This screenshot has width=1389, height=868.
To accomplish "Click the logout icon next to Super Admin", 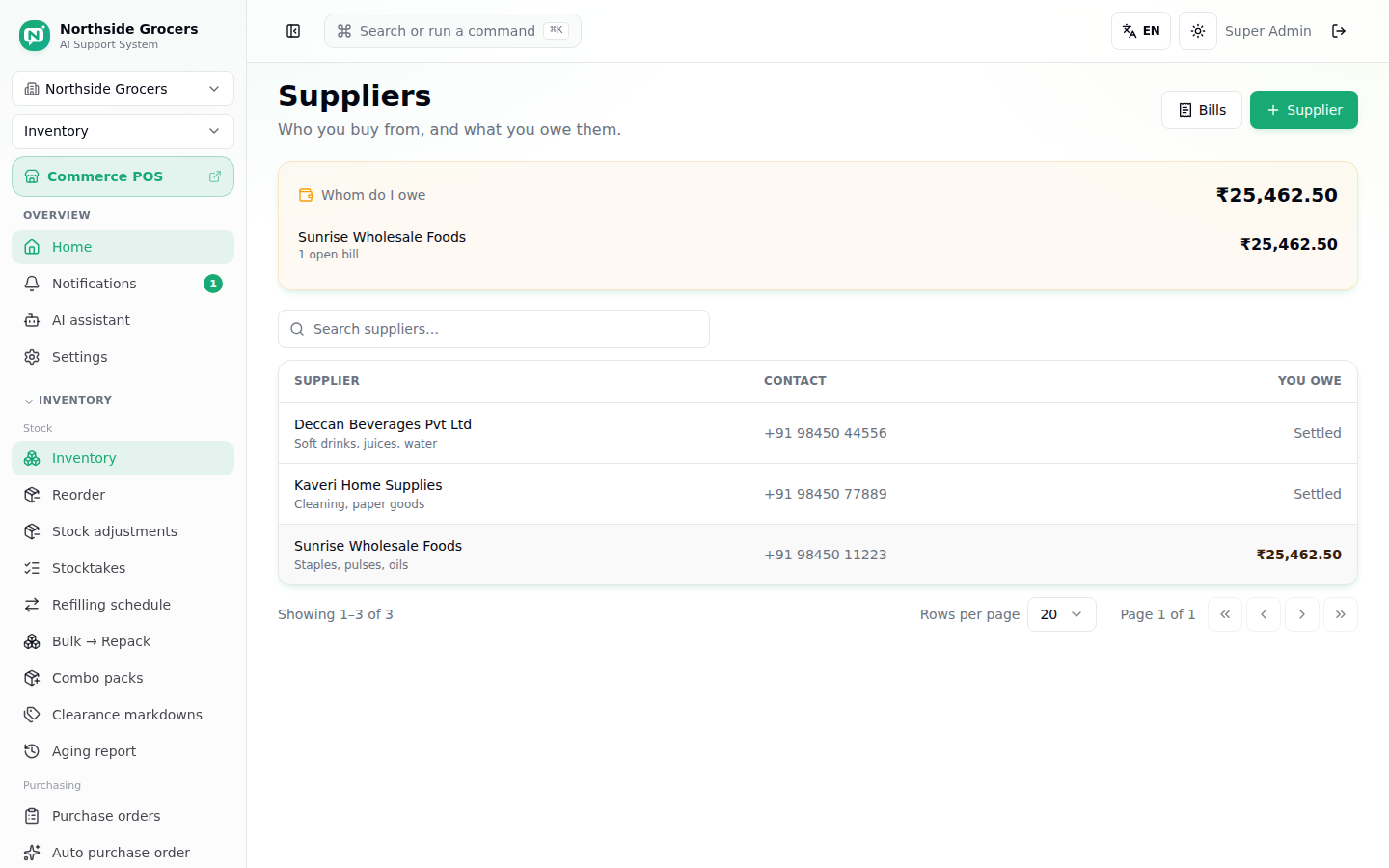I will (x=1339, y=31).
